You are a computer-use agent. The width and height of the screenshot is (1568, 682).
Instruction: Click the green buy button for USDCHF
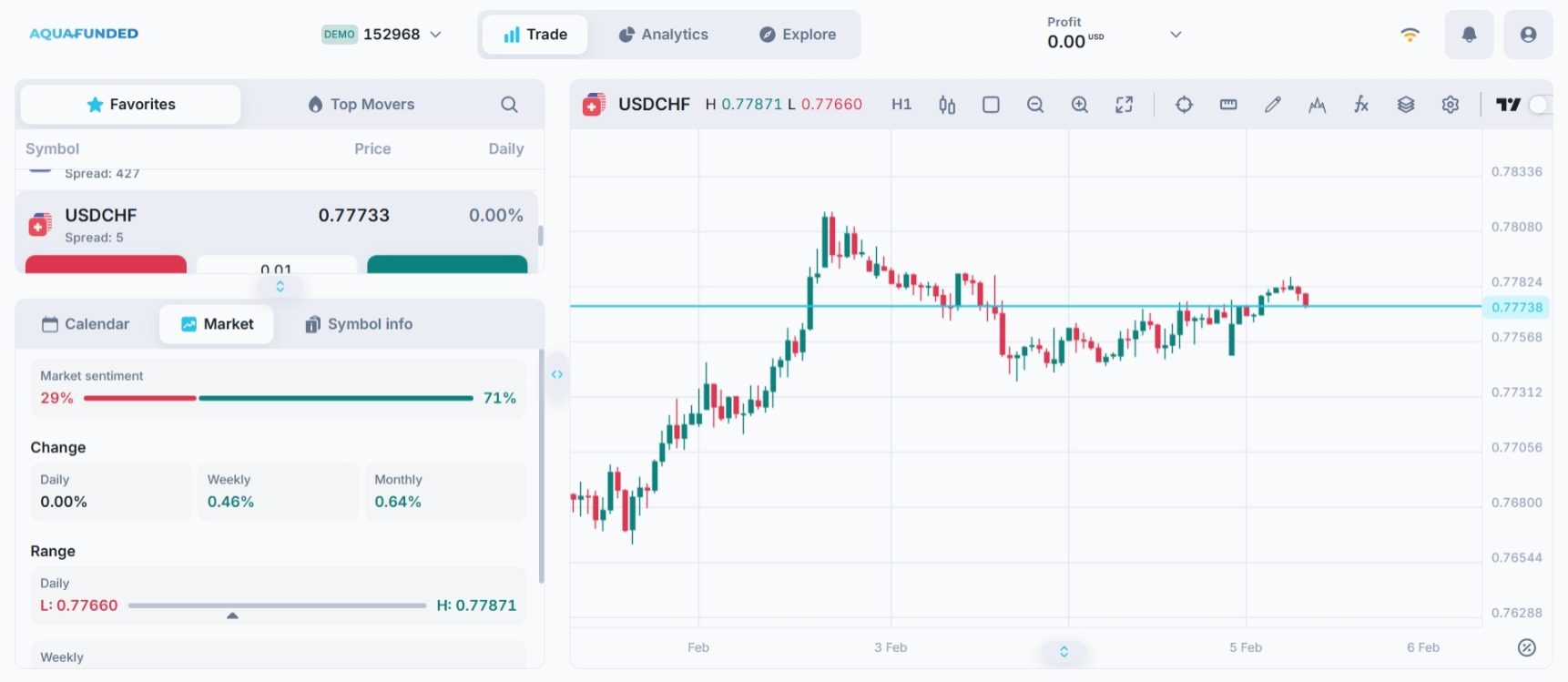(x=447, y=265)
